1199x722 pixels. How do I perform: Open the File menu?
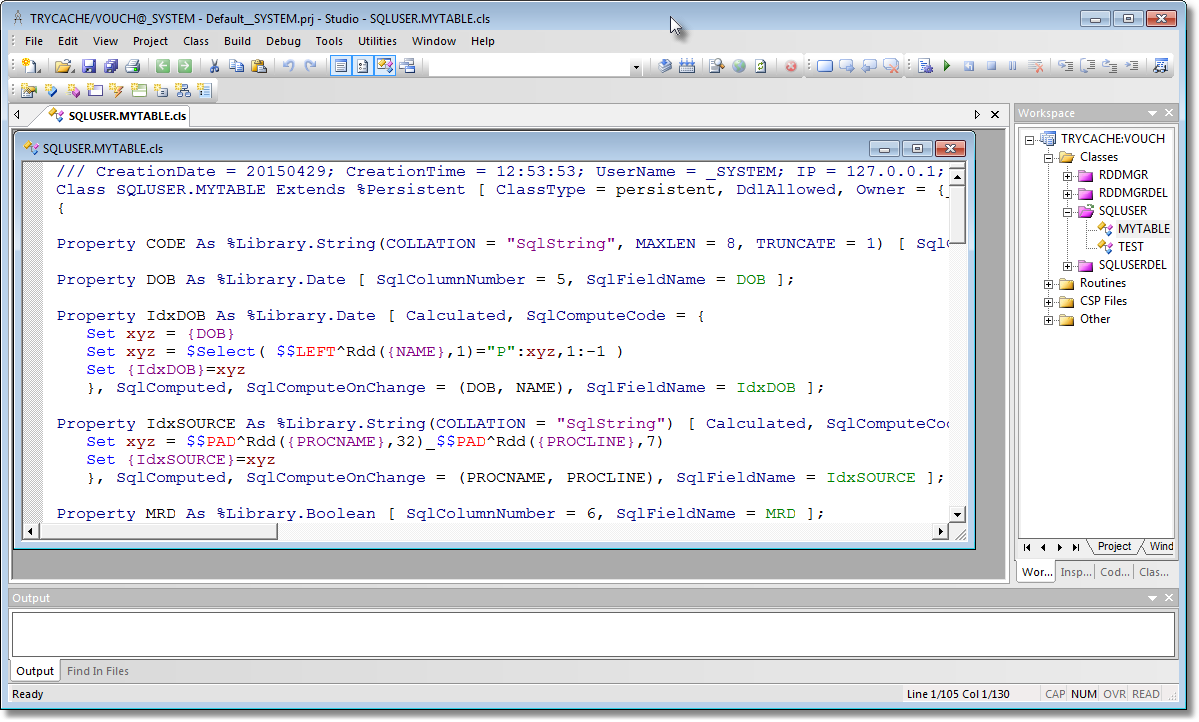click(34, 41)
